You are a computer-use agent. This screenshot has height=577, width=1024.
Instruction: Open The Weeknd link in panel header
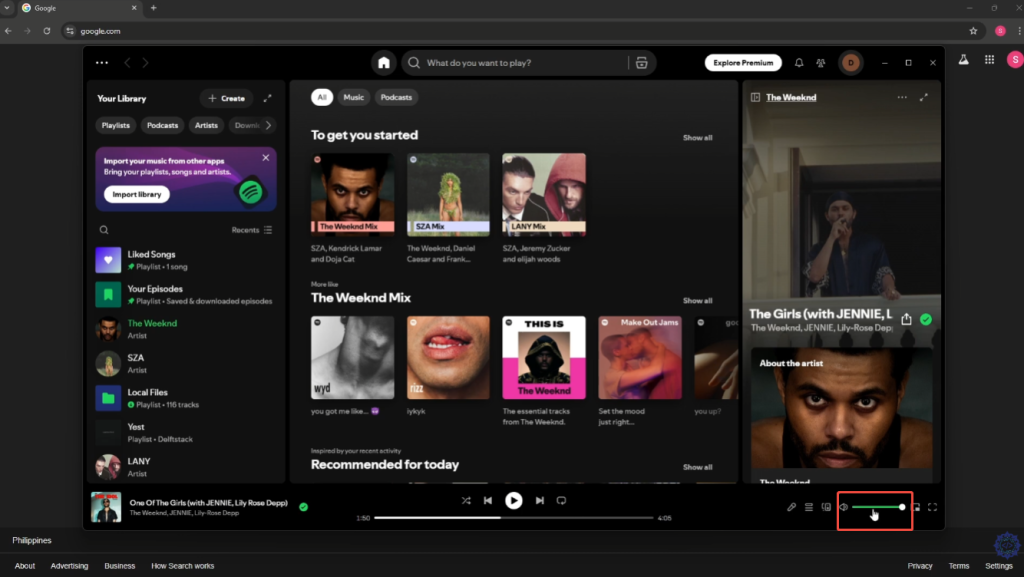pos(791,97)
